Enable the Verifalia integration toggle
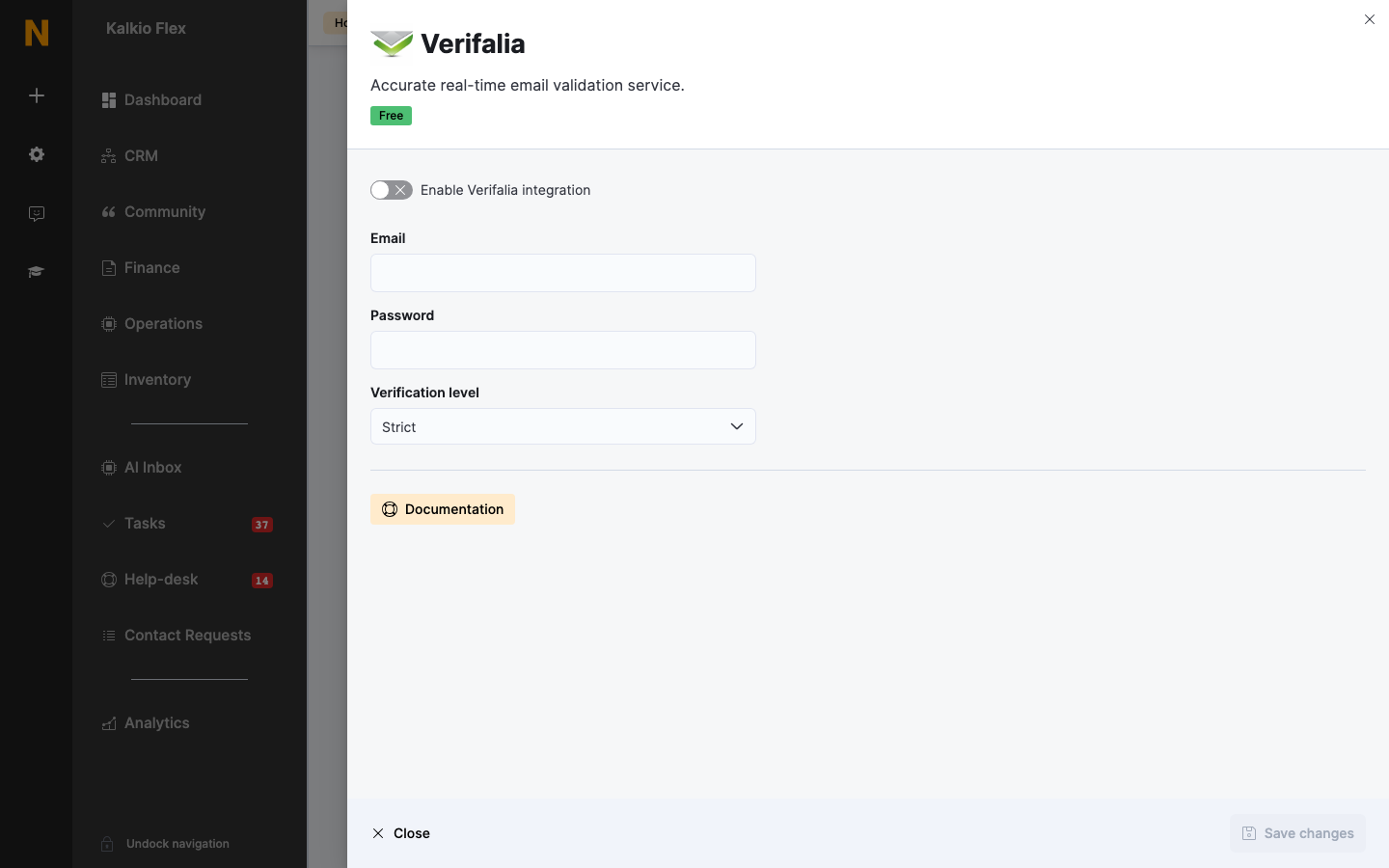This screenshot has width=1389, height=868. (x=392, y=190)
